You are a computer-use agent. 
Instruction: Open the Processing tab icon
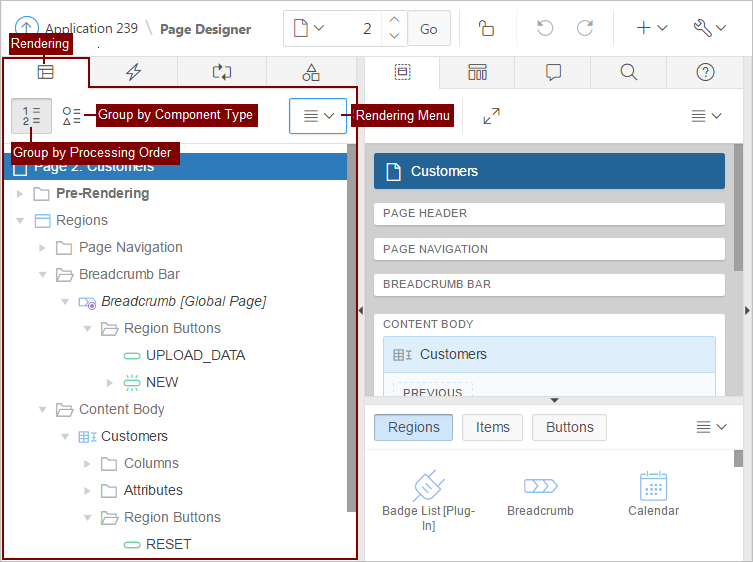(222, 72)
